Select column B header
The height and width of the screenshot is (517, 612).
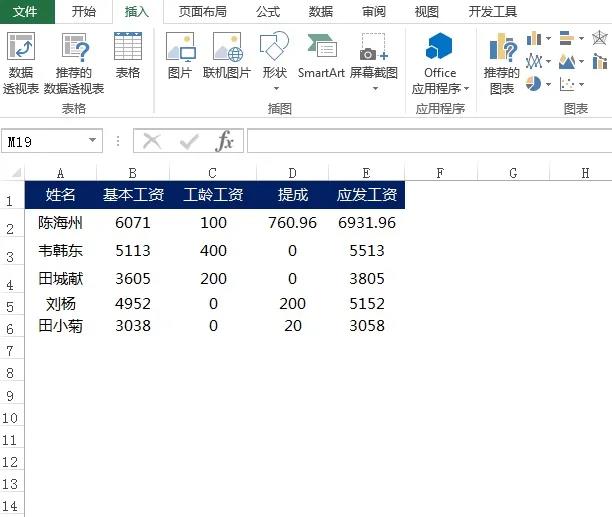132,173
